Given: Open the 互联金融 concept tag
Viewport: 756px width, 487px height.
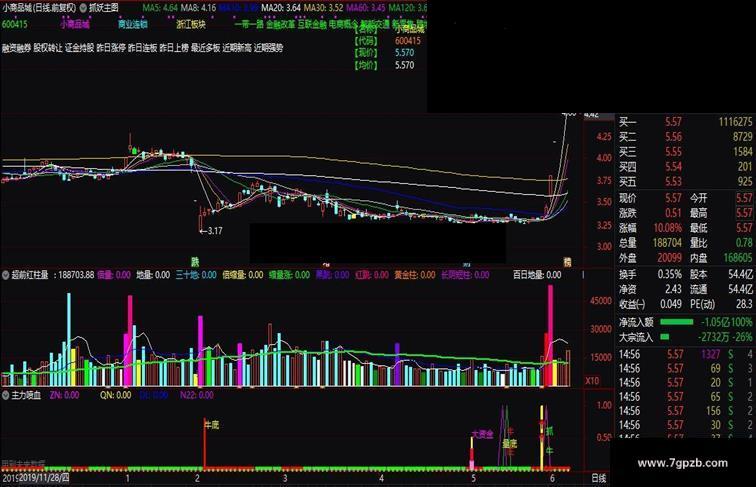Looking at the screenshot, I should (x=312, y=24).
